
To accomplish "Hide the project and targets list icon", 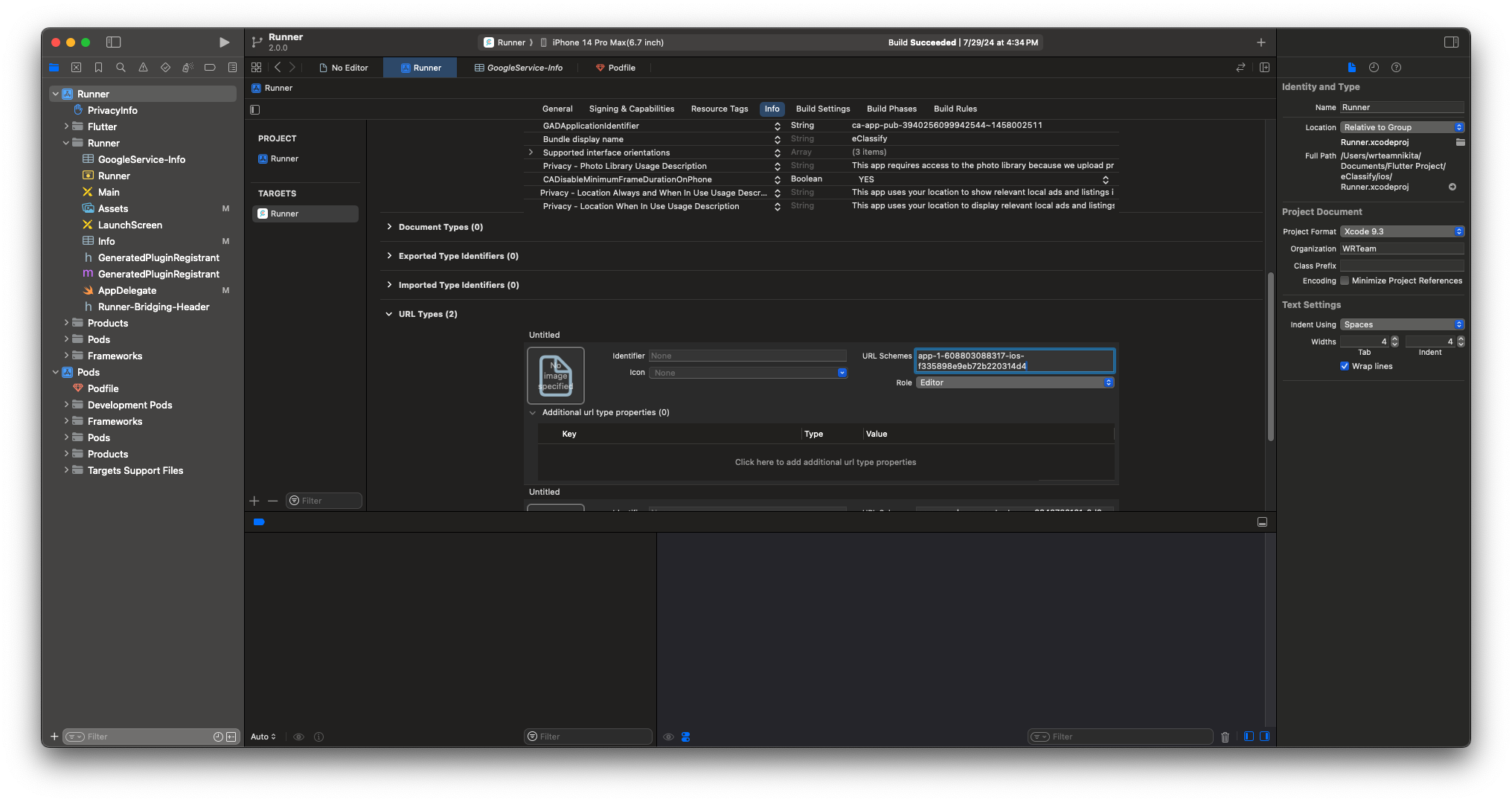I will coord(255,109).
